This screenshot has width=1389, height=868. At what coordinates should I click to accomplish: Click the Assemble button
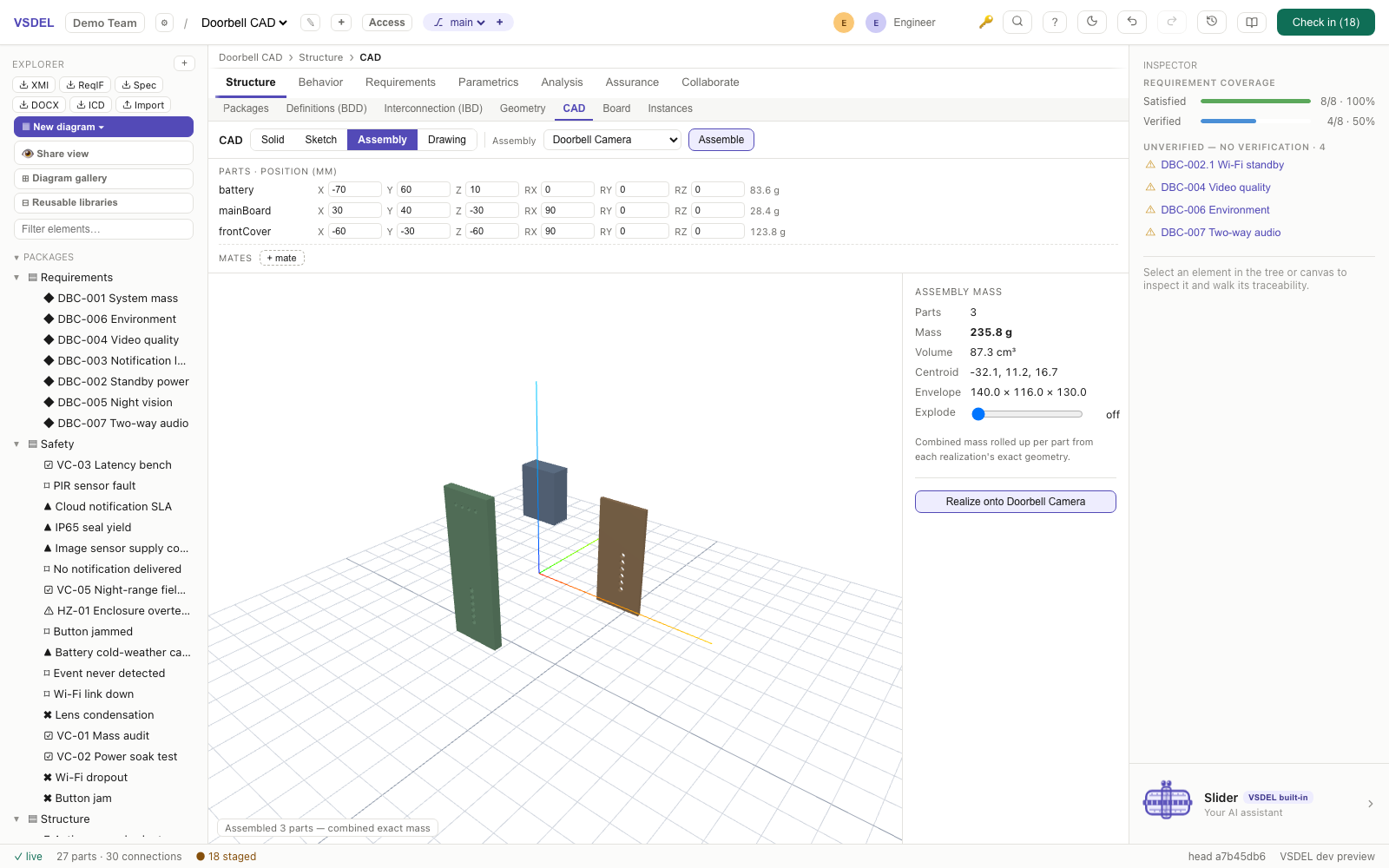721,140
